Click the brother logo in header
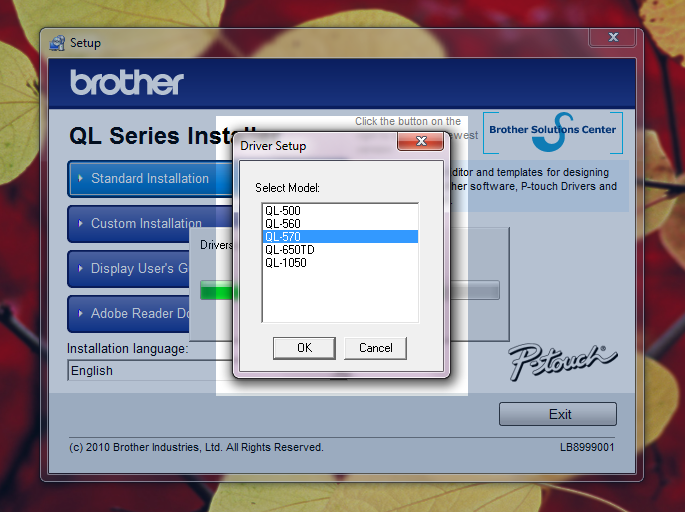Viewport: 685px width, 512px height. 127,82
